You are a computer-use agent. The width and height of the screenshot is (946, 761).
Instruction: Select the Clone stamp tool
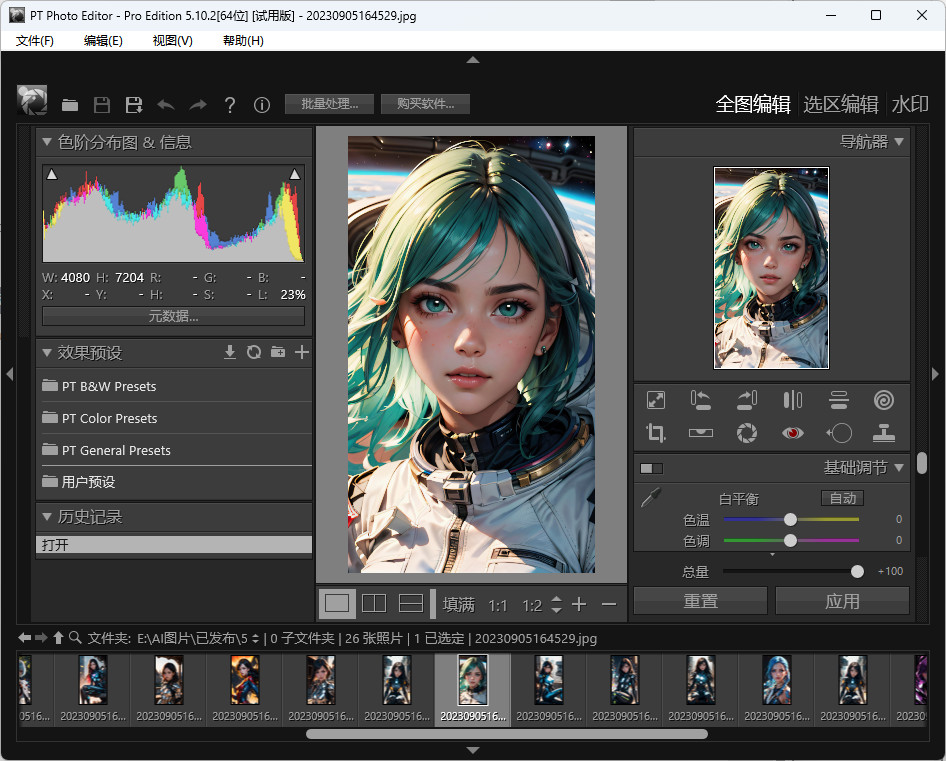click(884, 433)
